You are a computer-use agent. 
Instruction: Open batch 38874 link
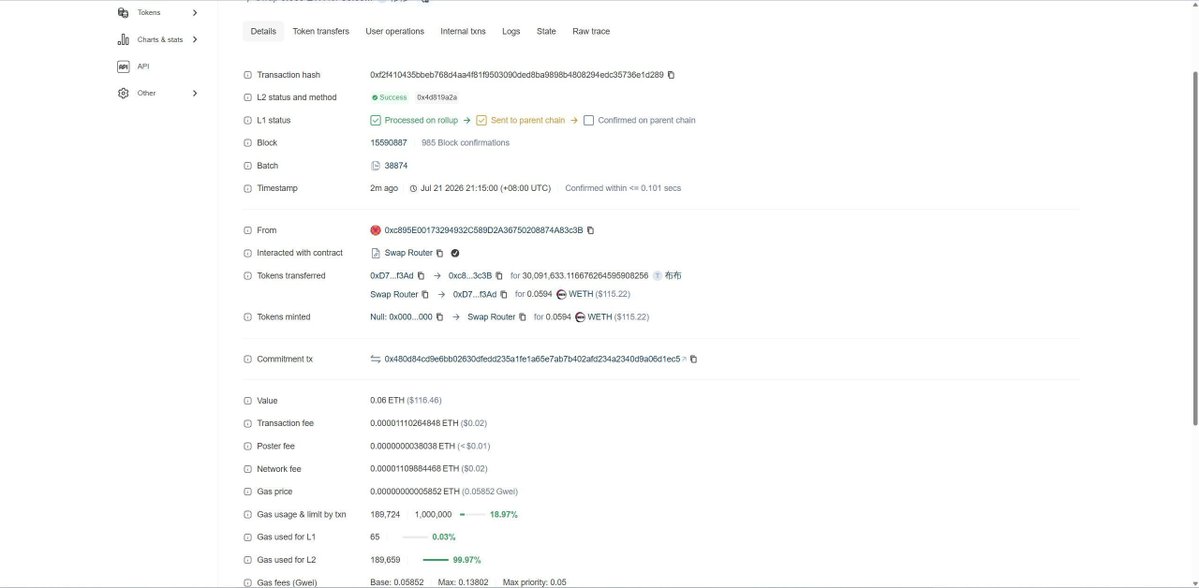pyautogui.click(x=396, y=166)
